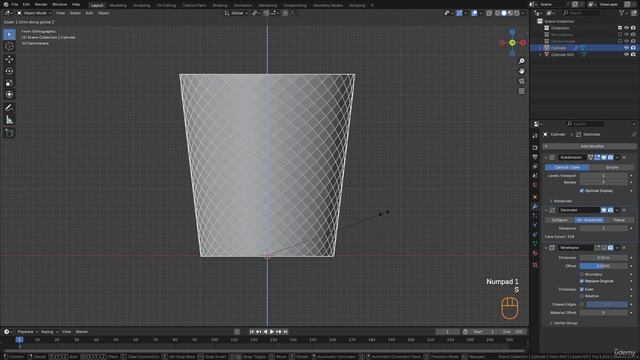Click the Add Modifier button
Screen dimensions: 640x360
pyautogui.click(x=590, y=146)
